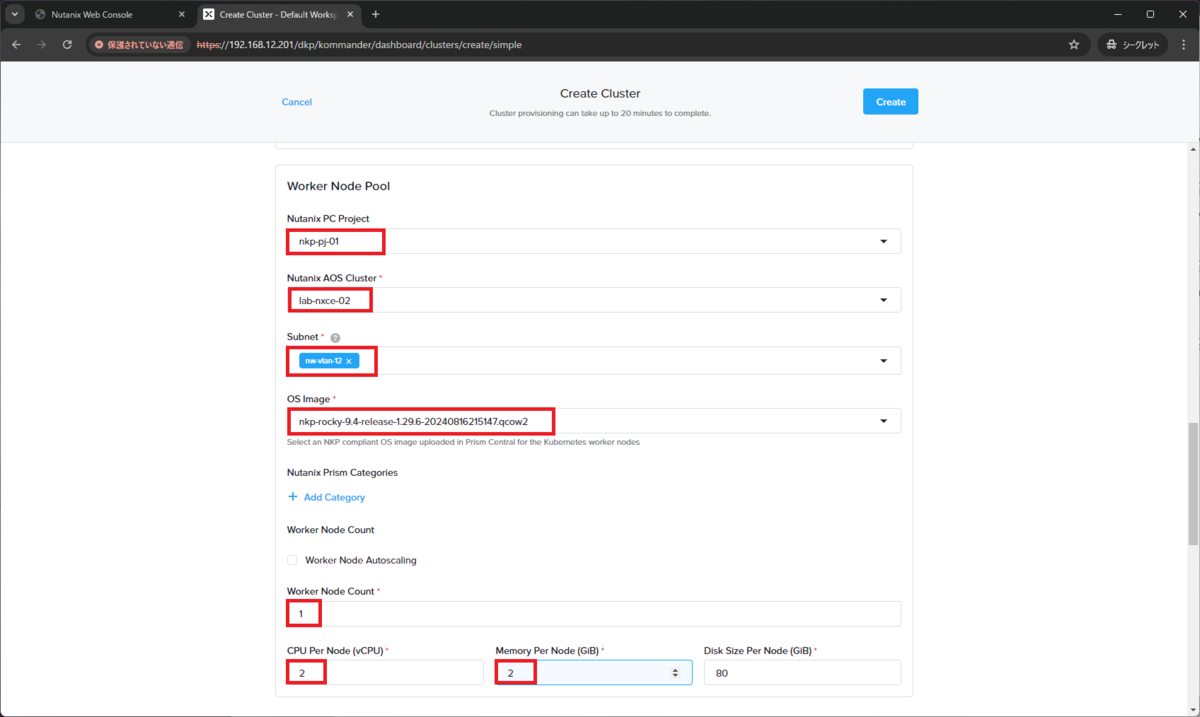Open the Chrome three-dot menu
The image size is (1200, 717).
pyautogui.click(x=1184, y=45)
